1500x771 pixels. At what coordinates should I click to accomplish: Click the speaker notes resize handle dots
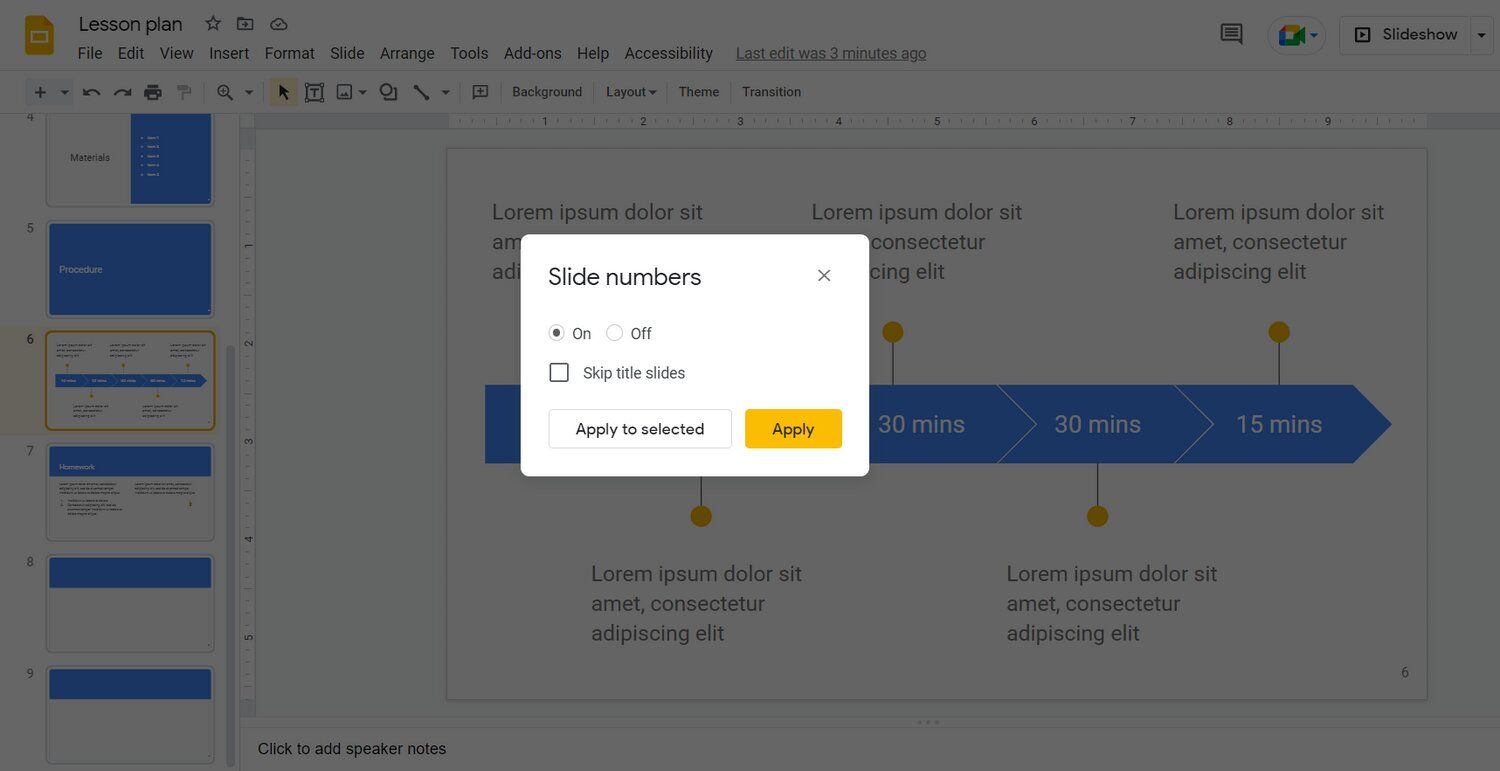coord(928,722)
